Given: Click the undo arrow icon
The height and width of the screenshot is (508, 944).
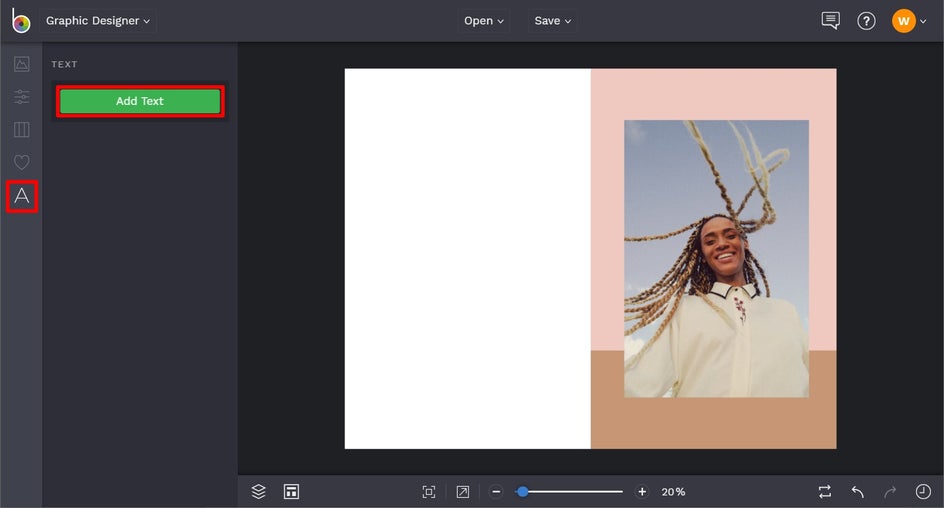Looking at the screenshot, I should point(858,492).
